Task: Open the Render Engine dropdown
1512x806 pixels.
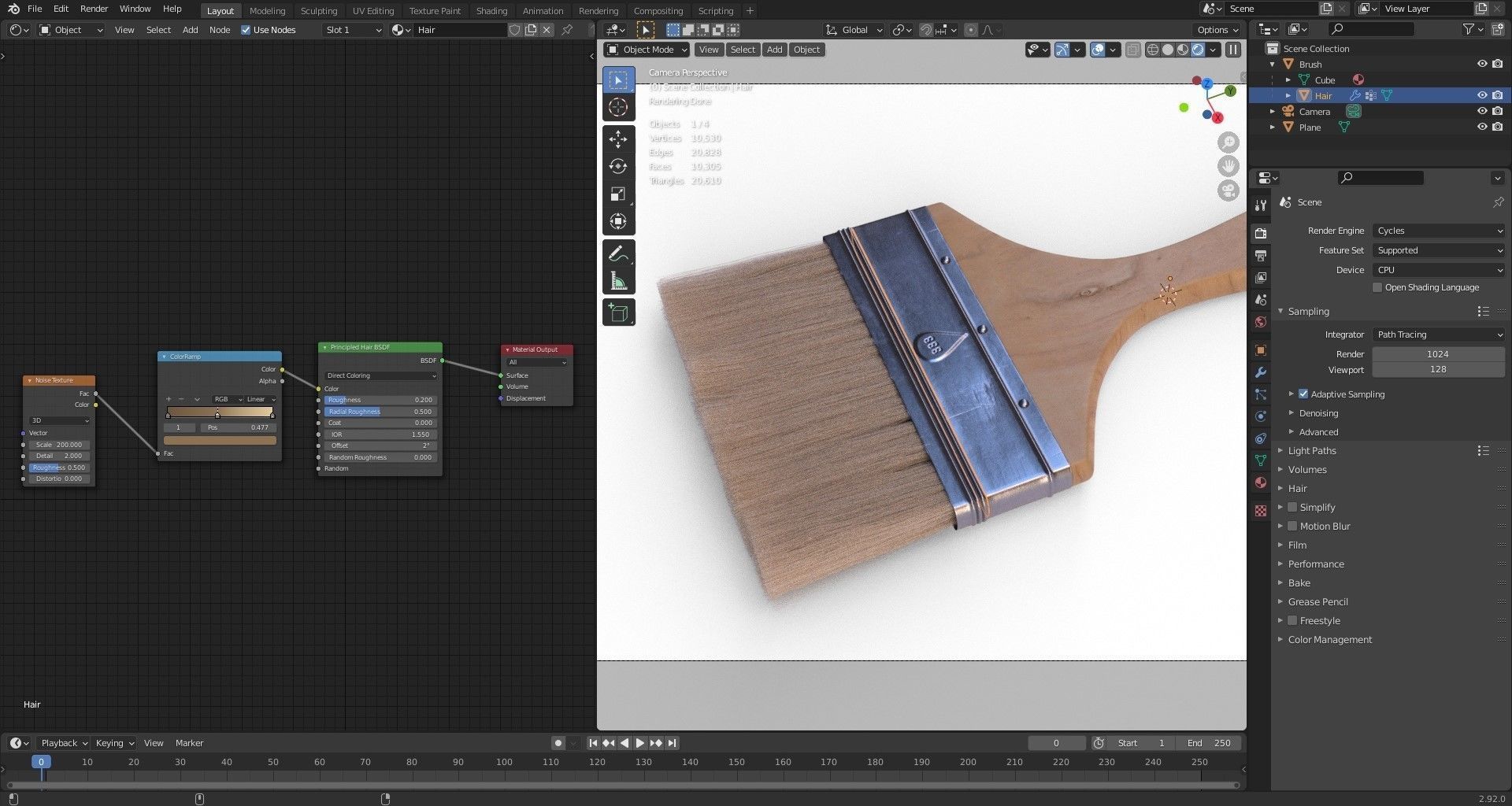Action: click(1438, 231)
